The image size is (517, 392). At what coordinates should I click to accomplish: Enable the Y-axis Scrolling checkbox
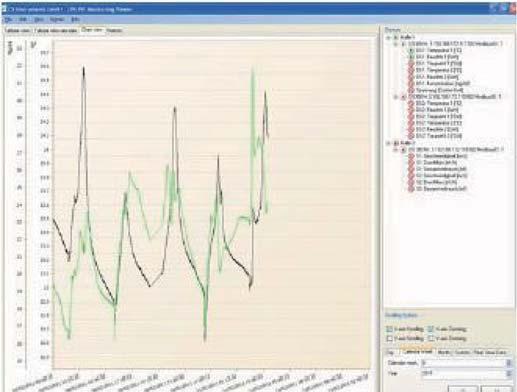389,338
